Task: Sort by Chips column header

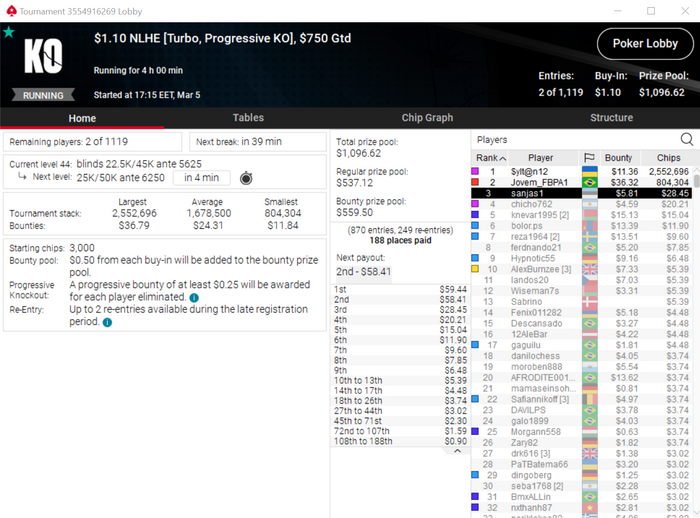Action: 668,158
